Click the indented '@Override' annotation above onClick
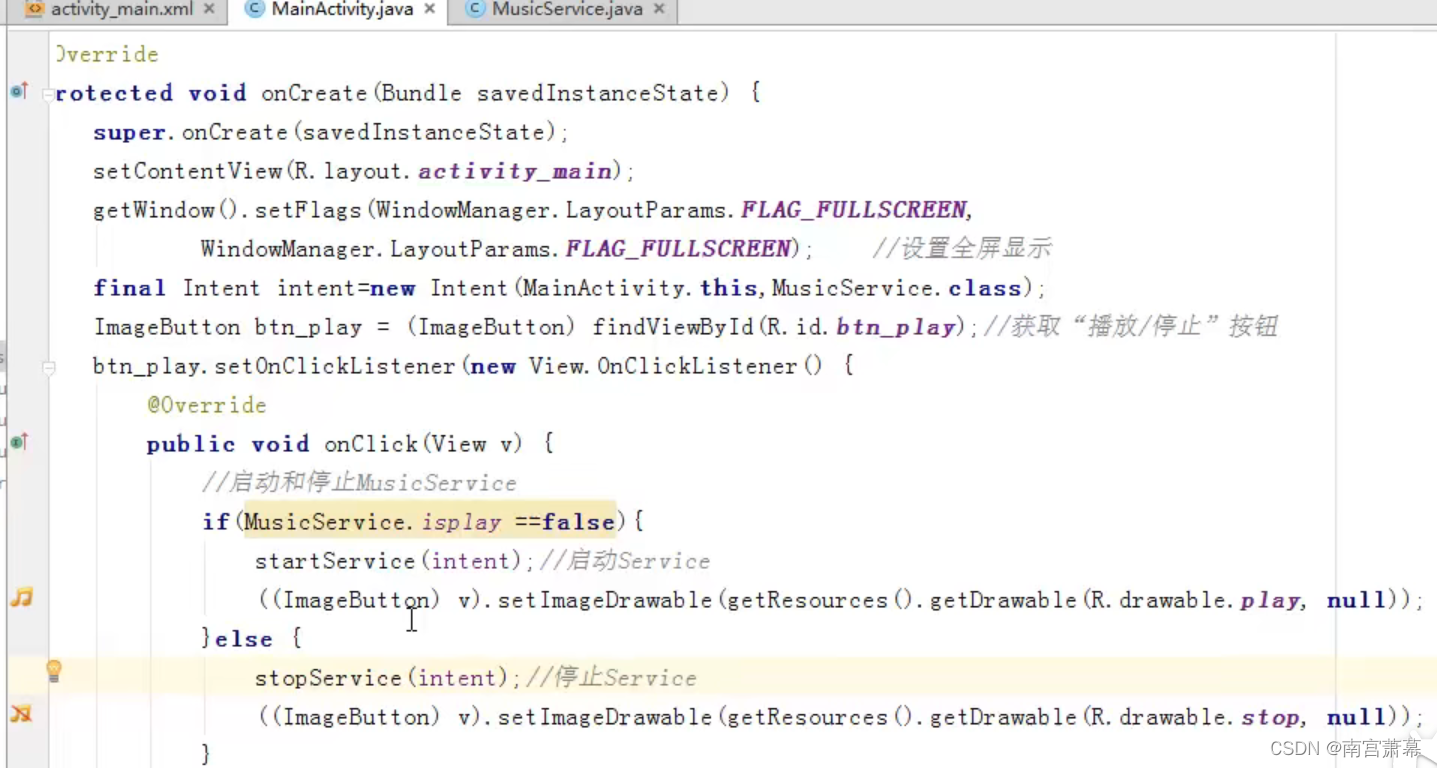 [x=206, y=405]
